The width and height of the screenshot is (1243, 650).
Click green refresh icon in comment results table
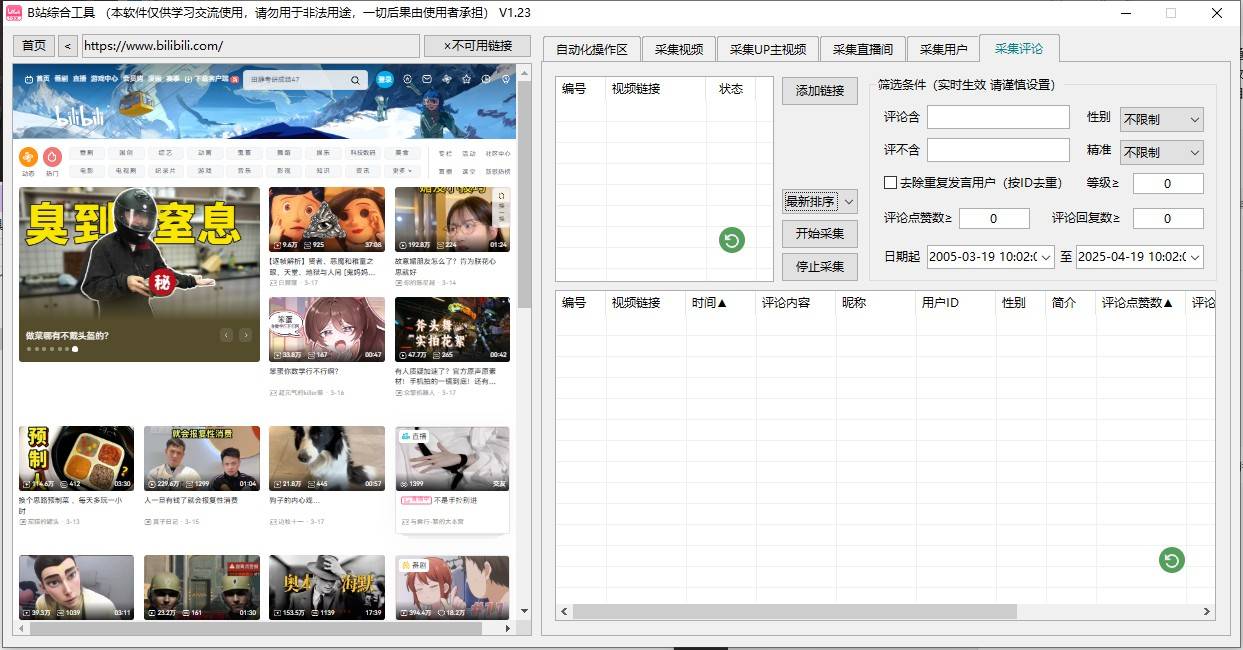(1171, 560)
